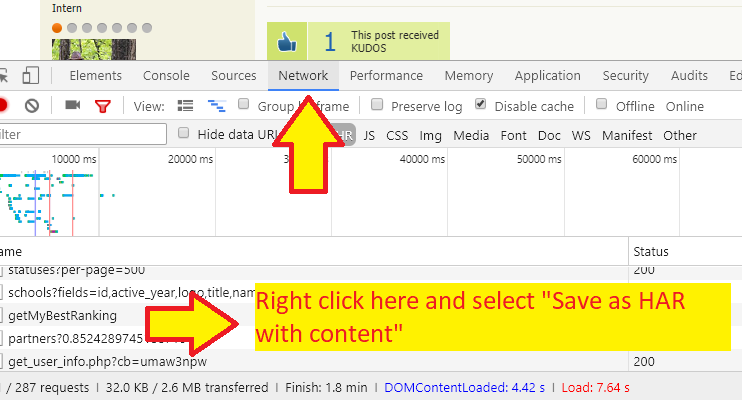Filter requests by JS type
Screen dimensions: 742x400
[369, 135]
